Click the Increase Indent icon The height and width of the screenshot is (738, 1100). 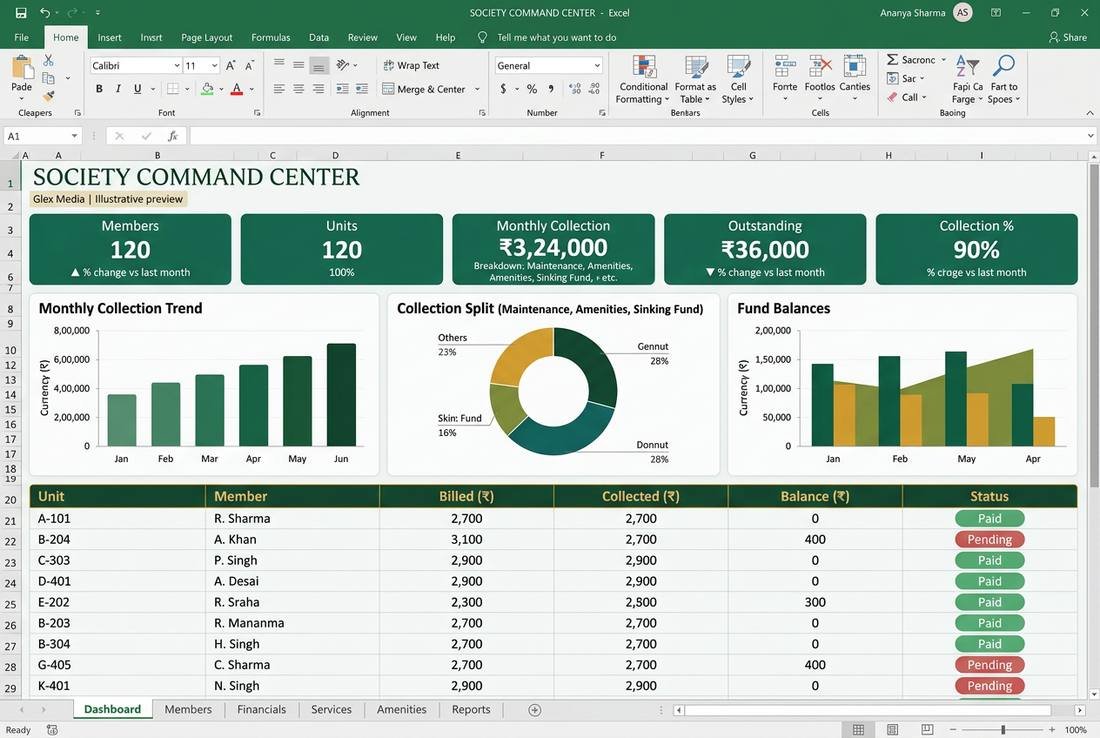point(362,88)
